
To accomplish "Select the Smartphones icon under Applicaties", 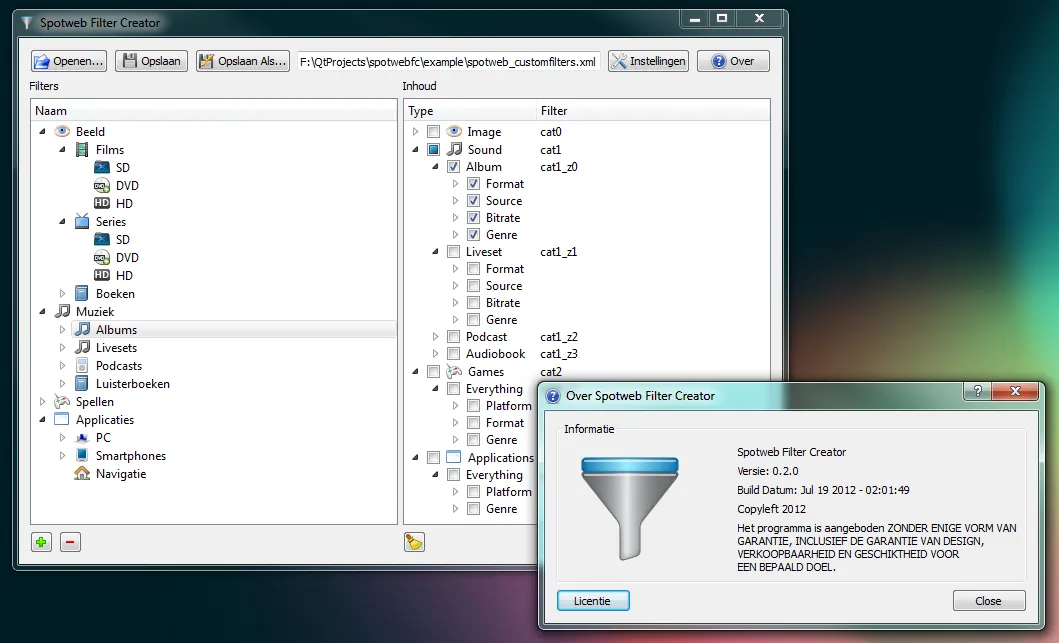I will (x=84, y=455).
